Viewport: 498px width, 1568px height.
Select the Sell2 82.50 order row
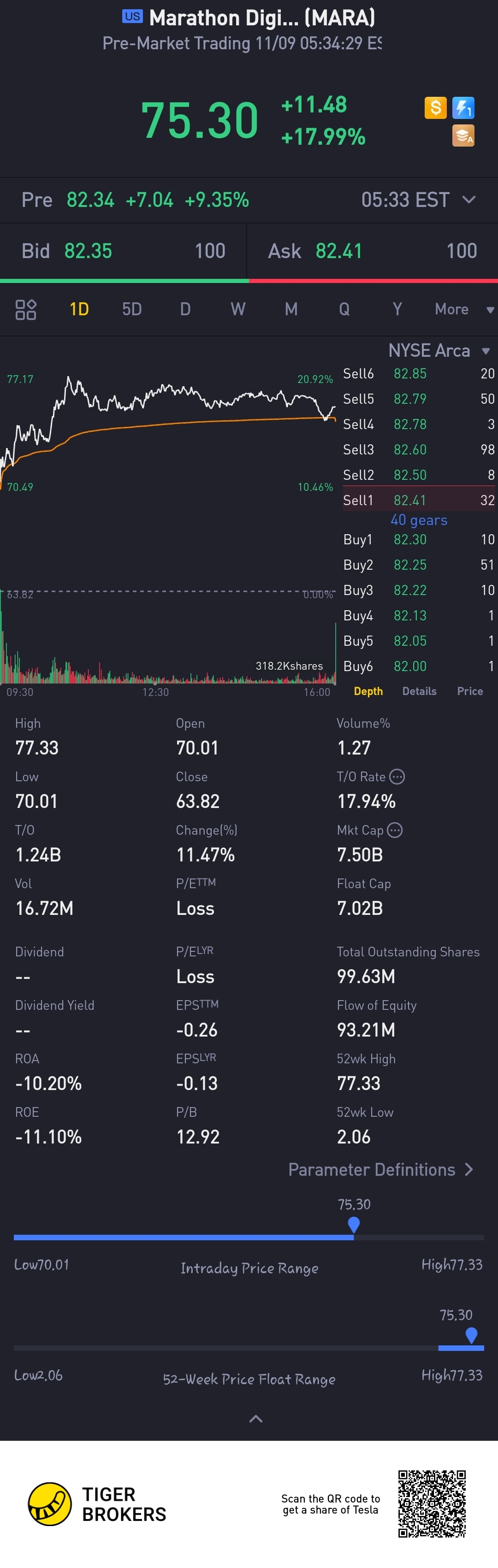click(x=419, y=475)
